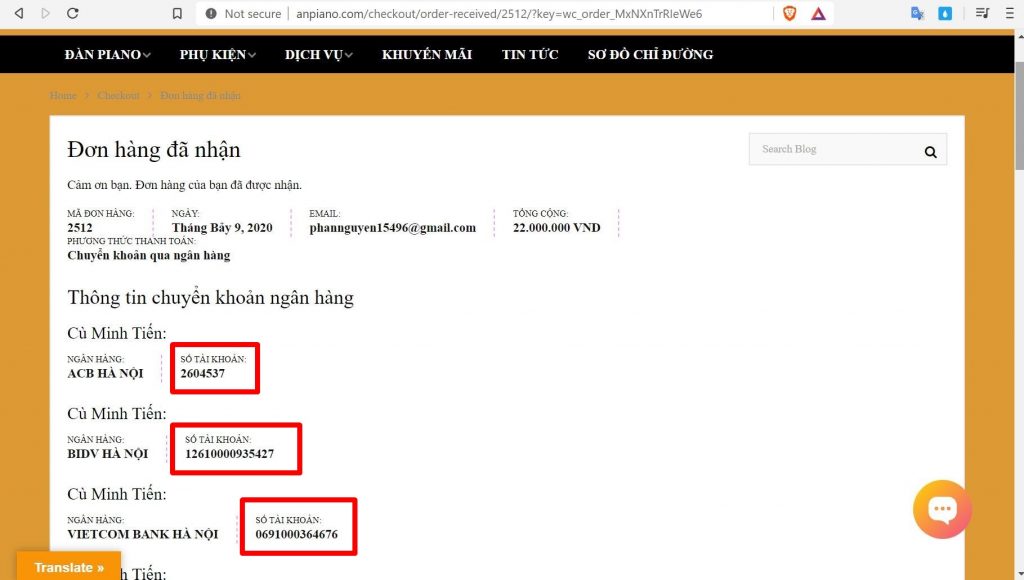The width and height of the screenshot is (1024, 580).
Task: Click inside the Search Blog field
Action: (830, 150)
